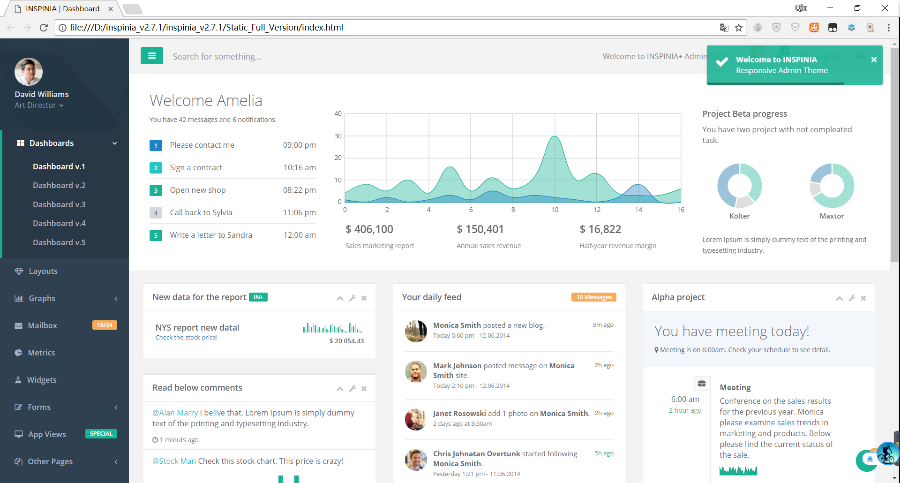Close the New data for the report panel
The image size is (900, 483).
tap(364, 298)
